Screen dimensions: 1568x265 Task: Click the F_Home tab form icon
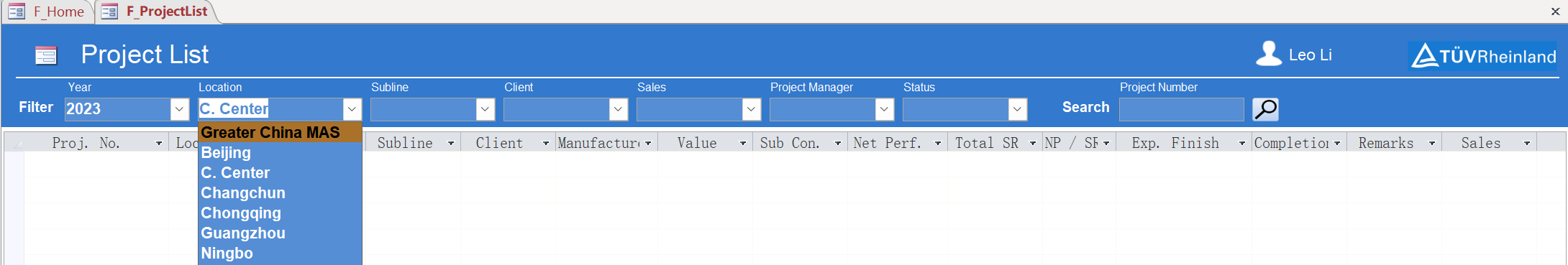[17, 11]
